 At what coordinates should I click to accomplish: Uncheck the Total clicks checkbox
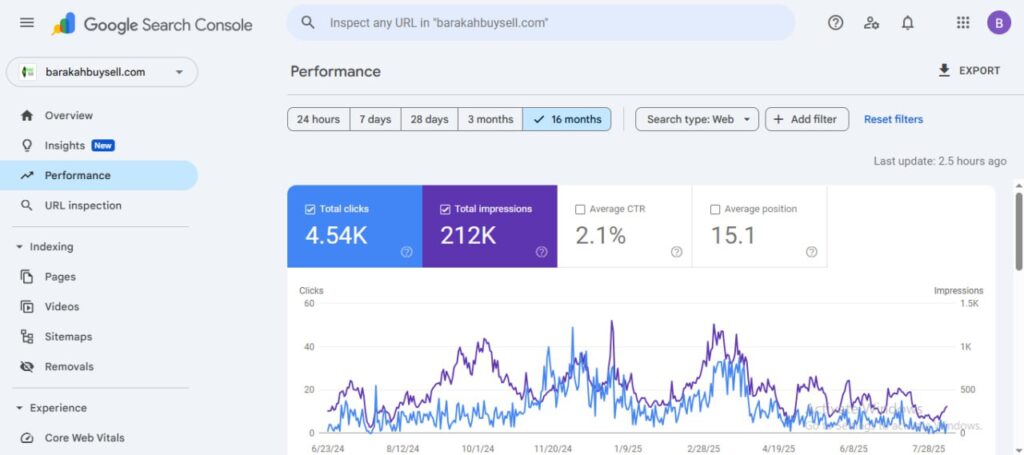(310, 210)
